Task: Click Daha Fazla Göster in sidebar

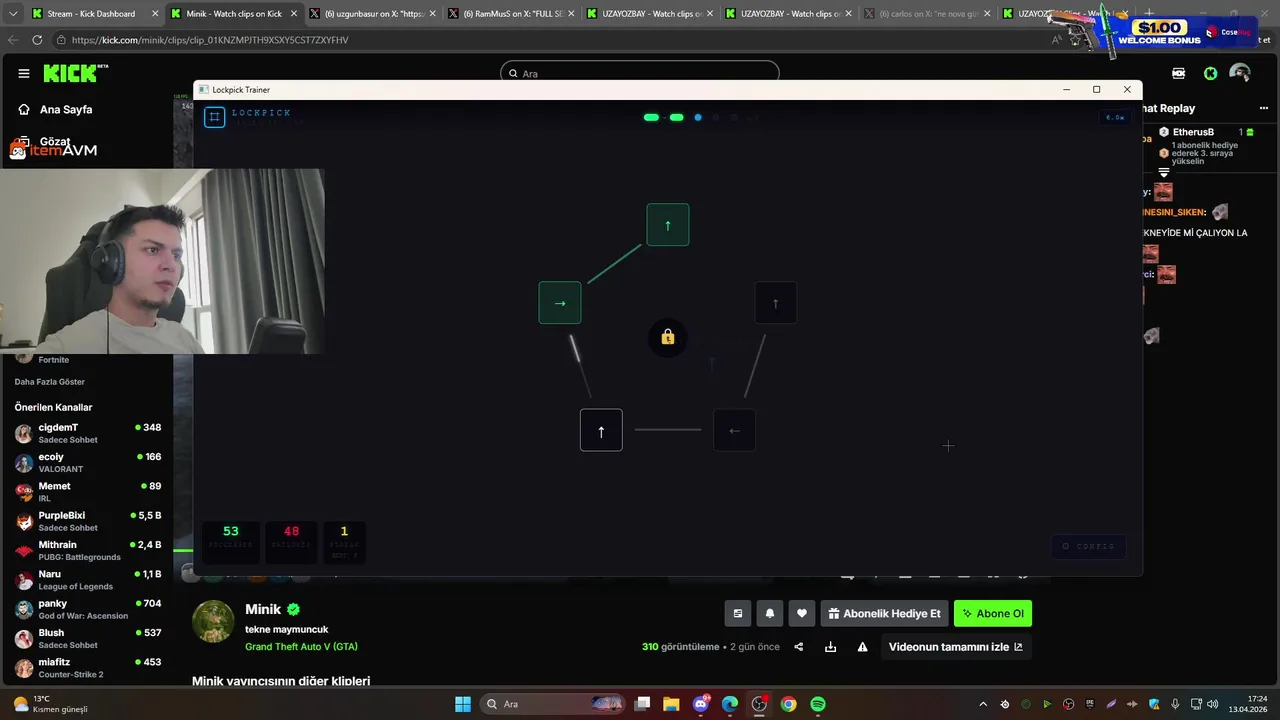Action: click(50, 382)
